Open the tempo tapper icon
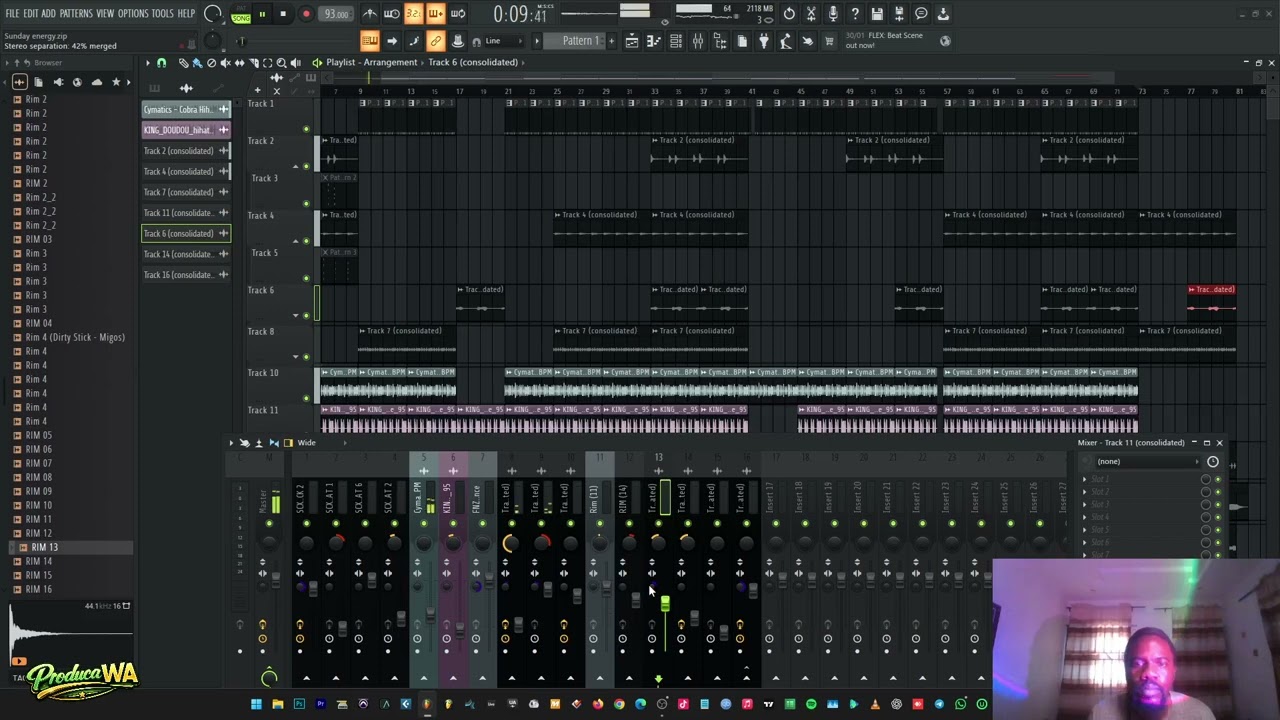1280x720 pixels. click(x=786, y=41)
